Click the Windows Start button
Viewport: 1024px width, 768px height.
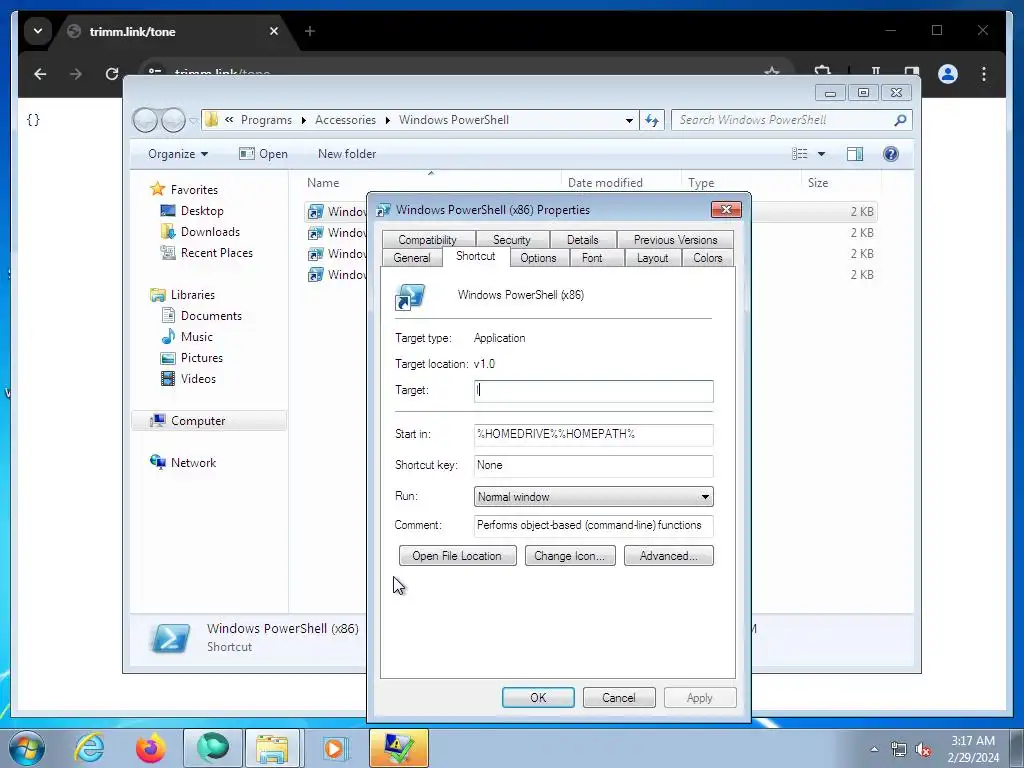[x=27, y=748]
